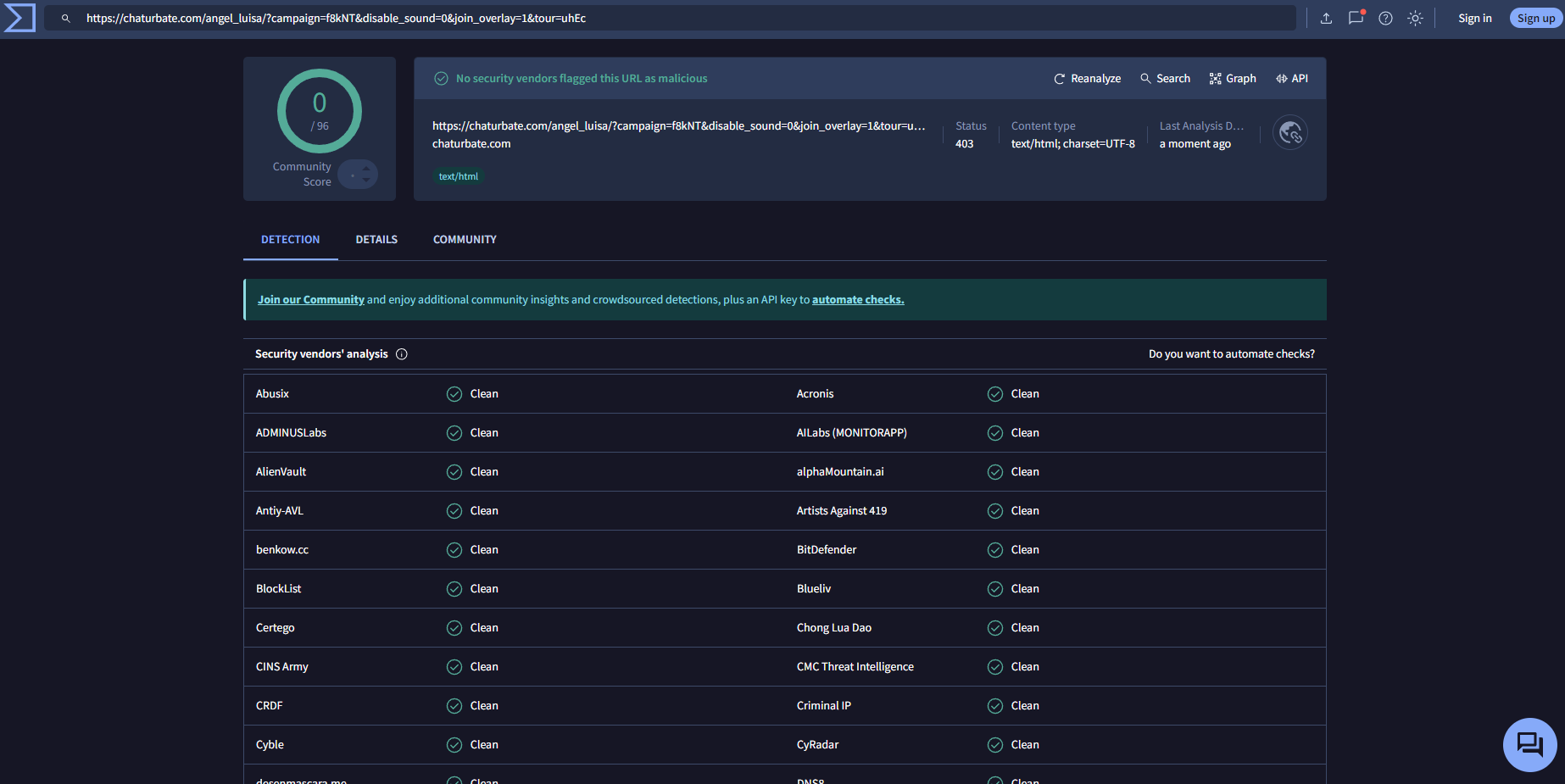This screenshot has height=784, width=1565.
Task: Select the CINS Army vendor name
Action: pyautogui.click(x=282, y=667)
